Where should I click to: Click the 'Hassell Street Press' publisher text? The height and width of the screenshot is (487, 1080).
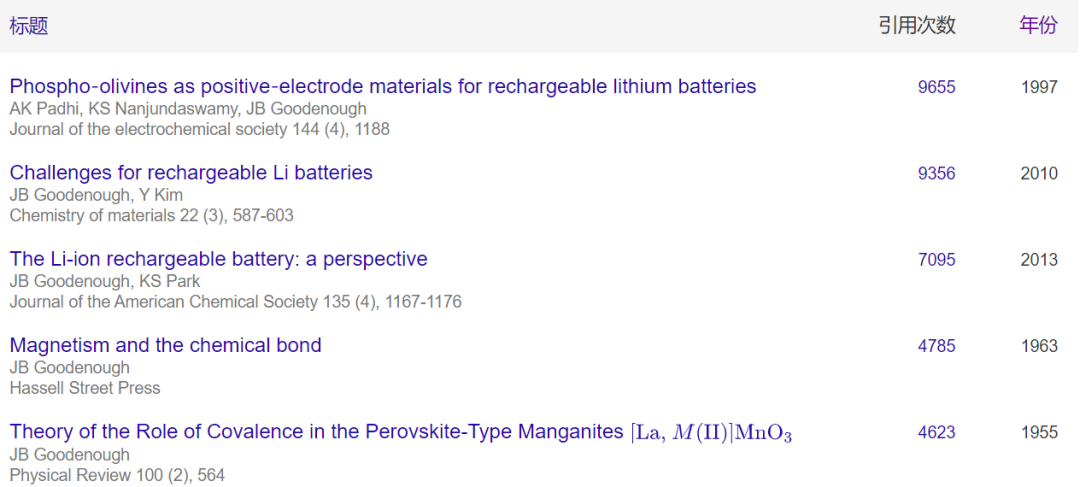85,388
